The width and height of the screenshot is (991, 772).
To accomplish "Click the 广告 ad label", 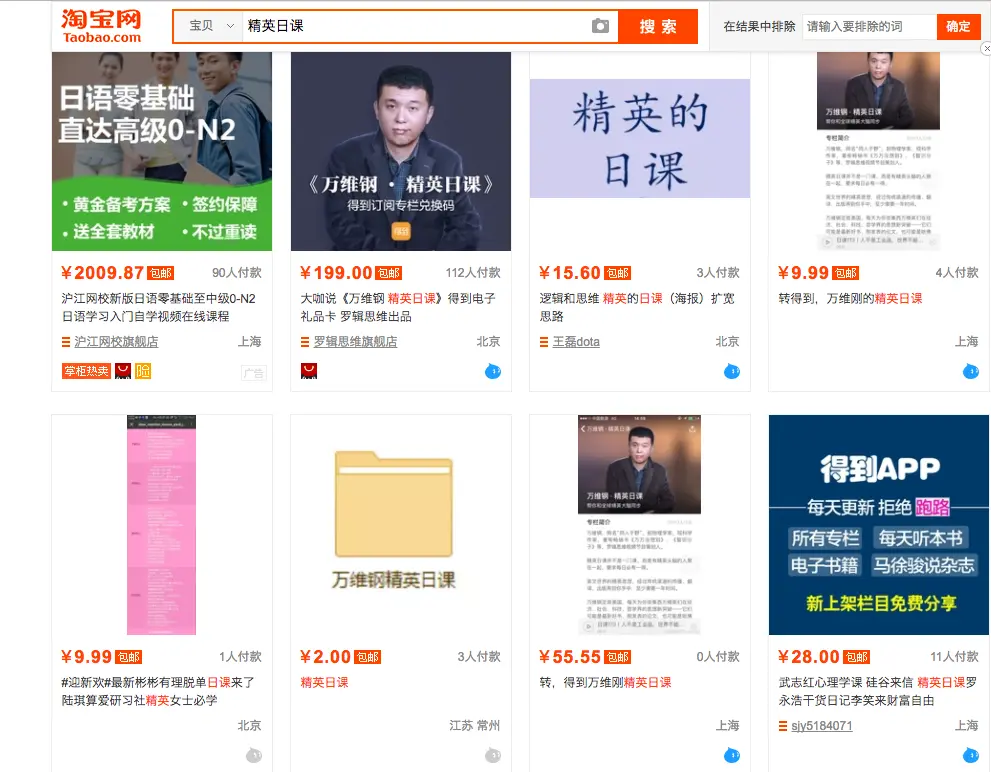I will coord(253,373).
